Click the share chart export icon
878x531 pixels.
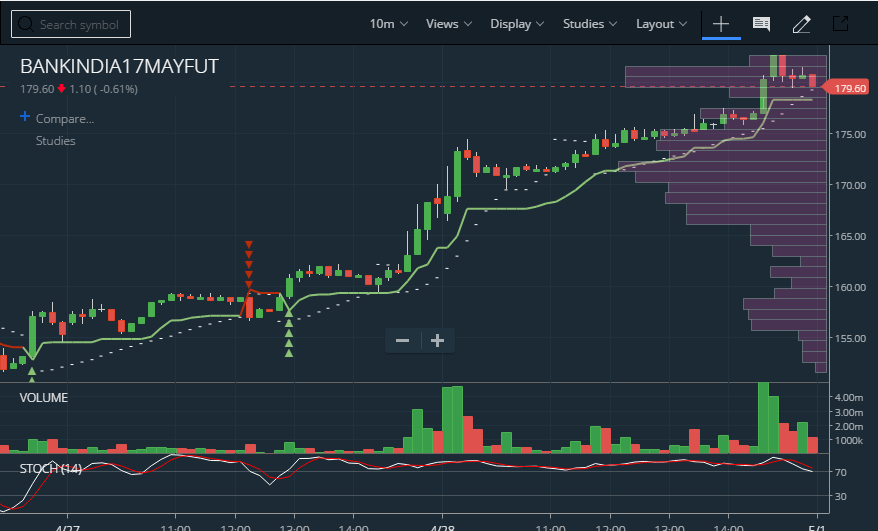[840, 24]
